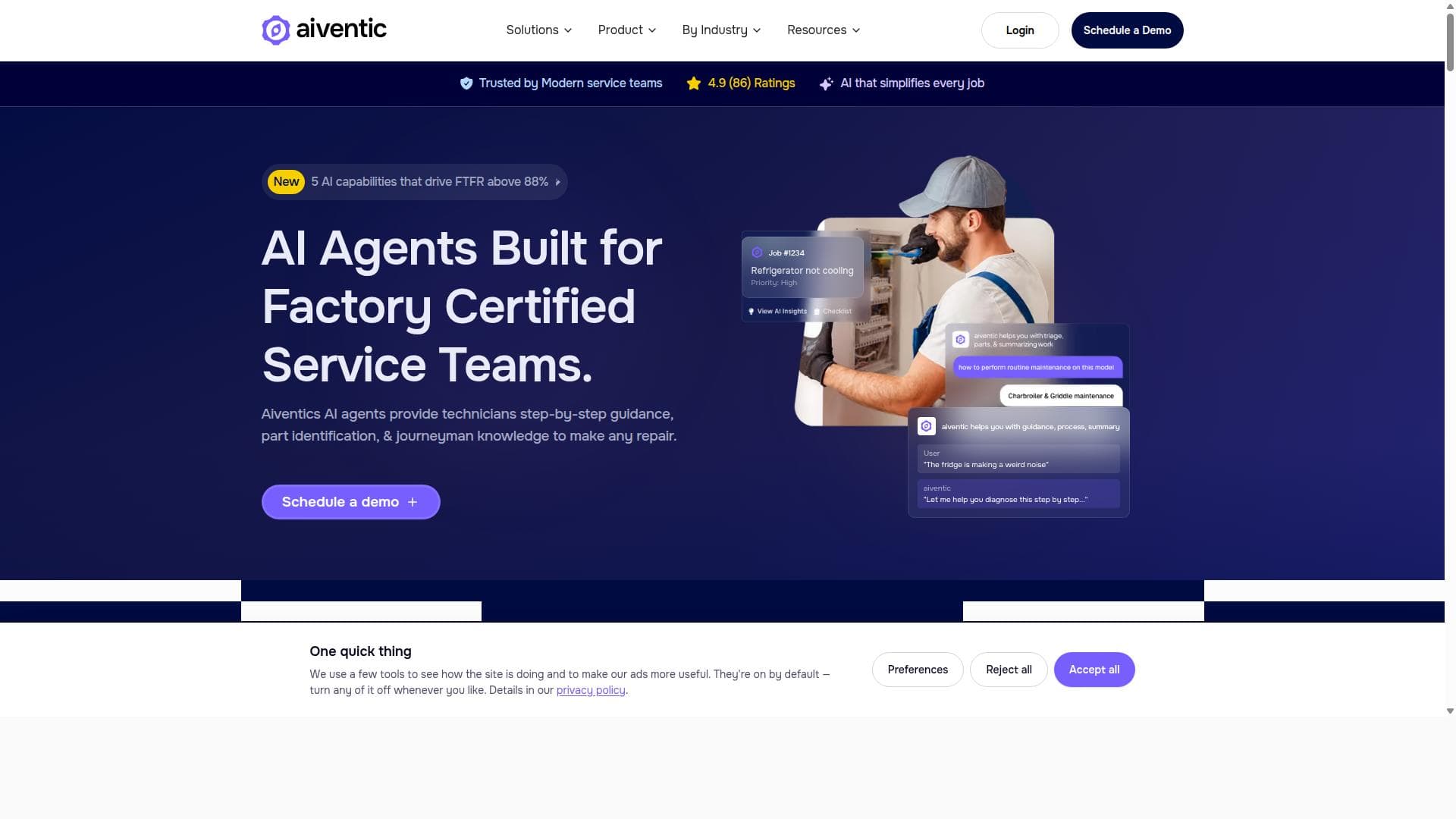Click the Job #1234 card icon
The width and height of the screenshot is (1456, 819).
pyautogui.click(x=757, y=253)
